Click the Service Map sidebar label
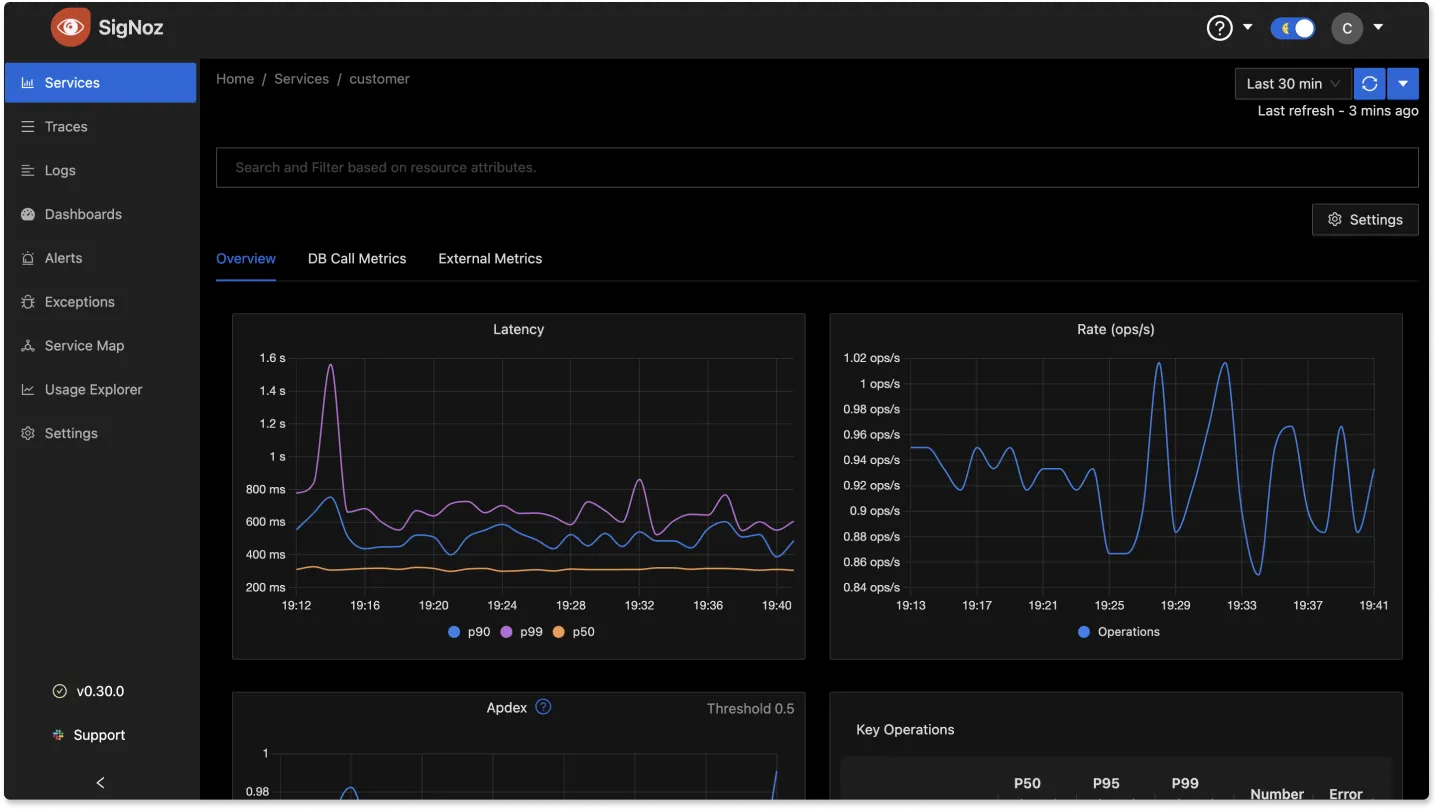1437x810 pixels. coord(84,346)
